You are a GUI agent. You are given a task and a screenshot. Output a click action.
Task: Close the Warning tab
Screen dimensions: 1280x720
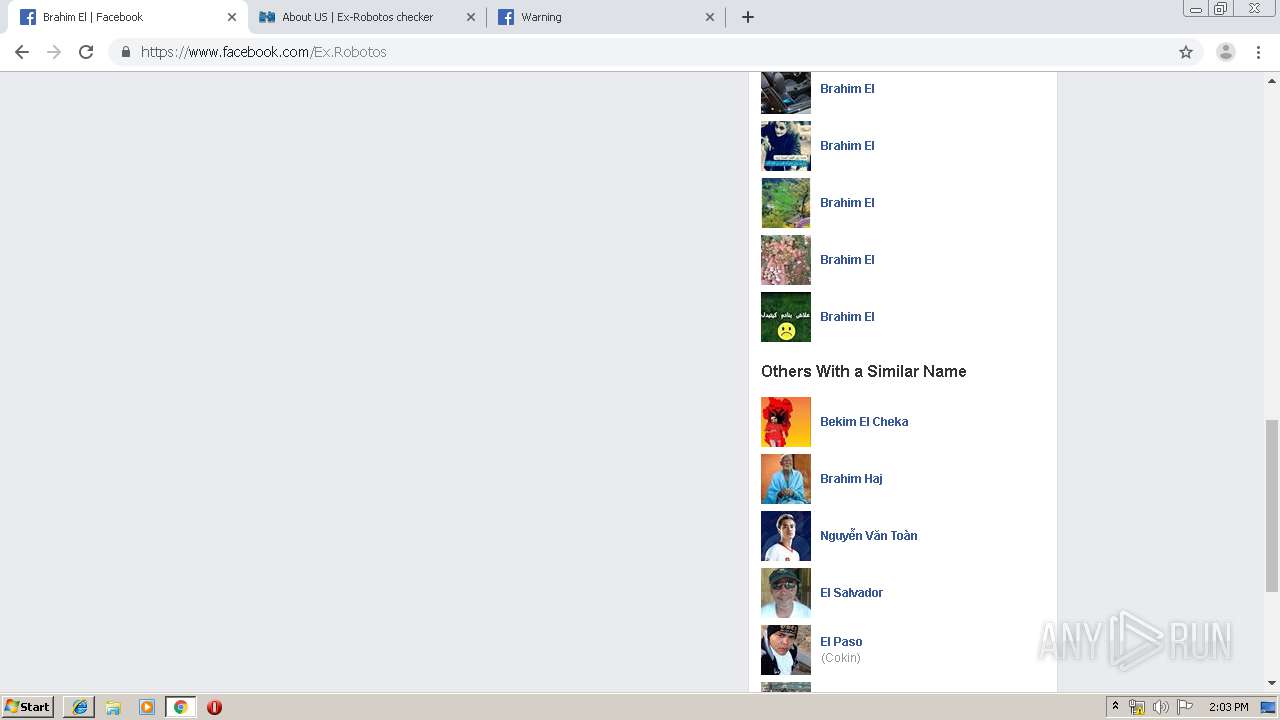(x=710, y=17)
